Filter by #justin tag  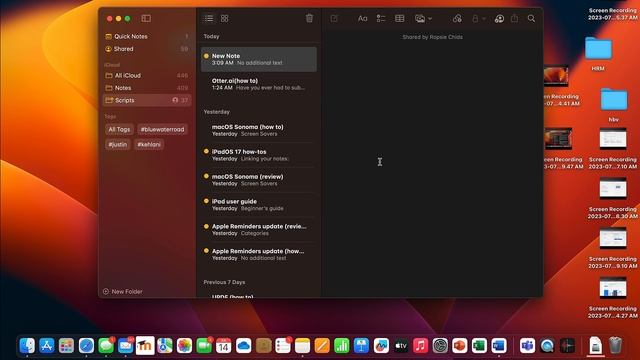118,144
